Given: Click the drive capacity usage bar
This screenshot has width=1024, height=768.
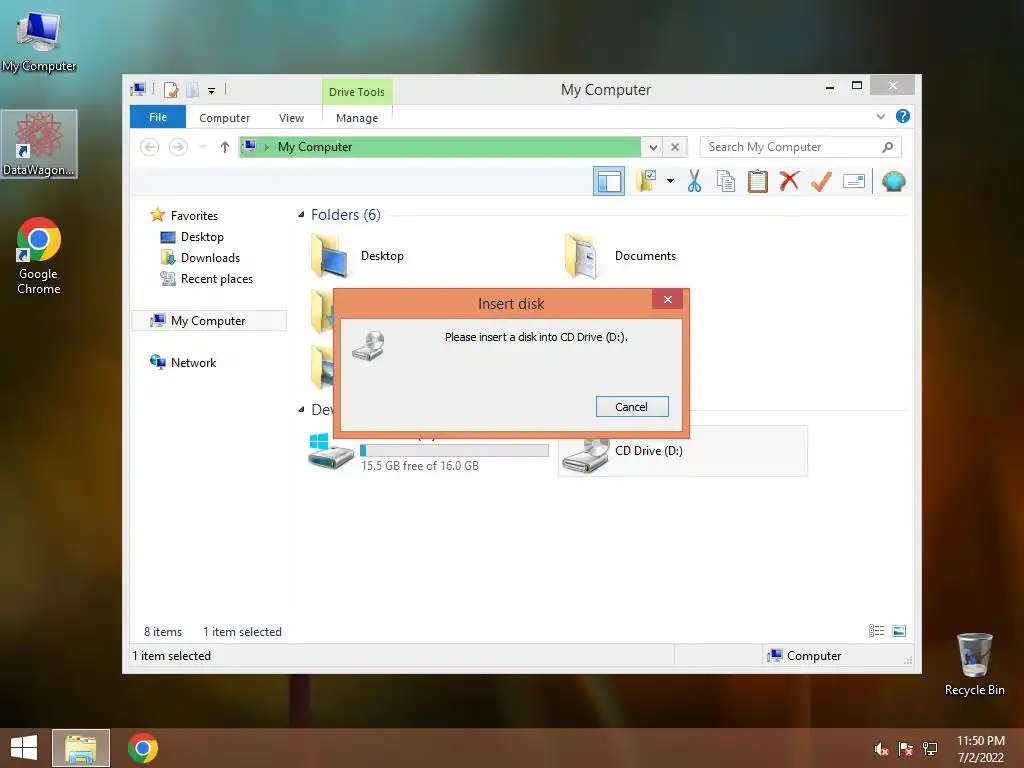Looking at the screenshot, I should (x=455, y=450).
